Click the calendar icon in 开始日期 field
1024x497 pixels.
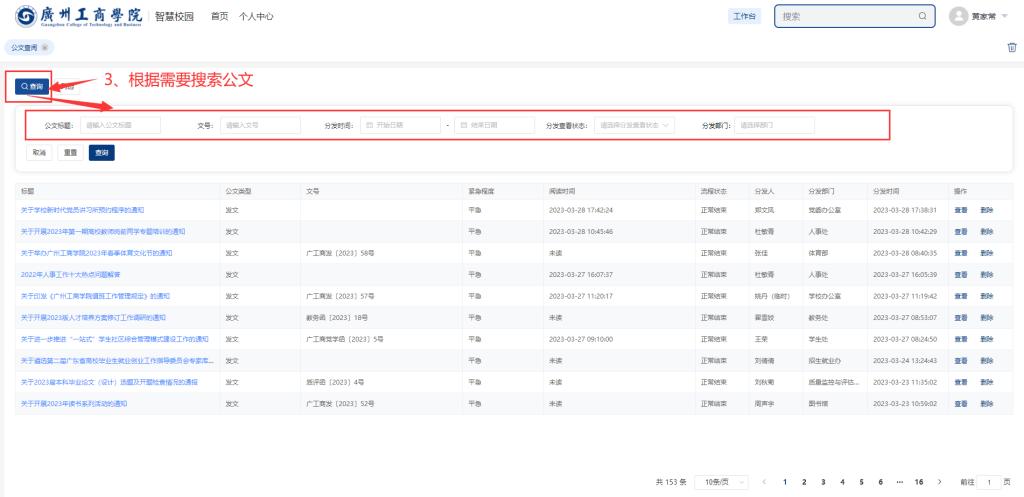pyautogui.click(x=370, y=125)
